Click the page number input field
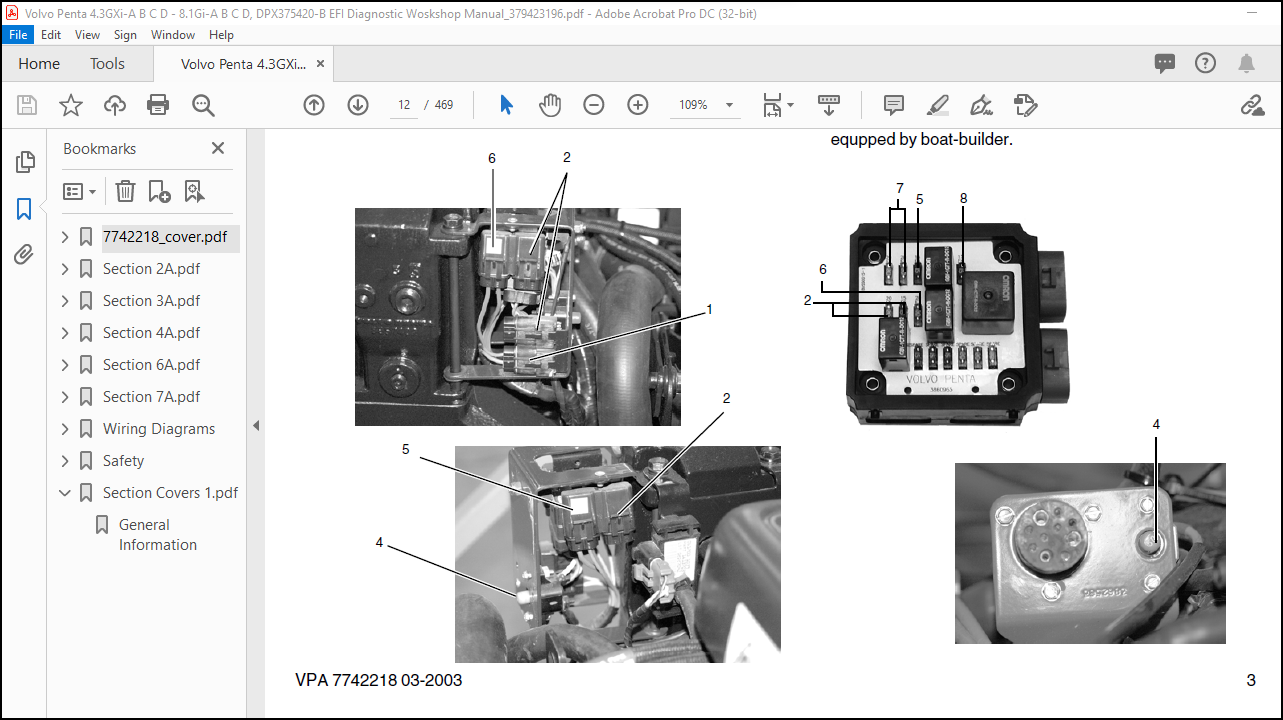Viewport: 1283px width, 720px height. click(x=404, y=105)
